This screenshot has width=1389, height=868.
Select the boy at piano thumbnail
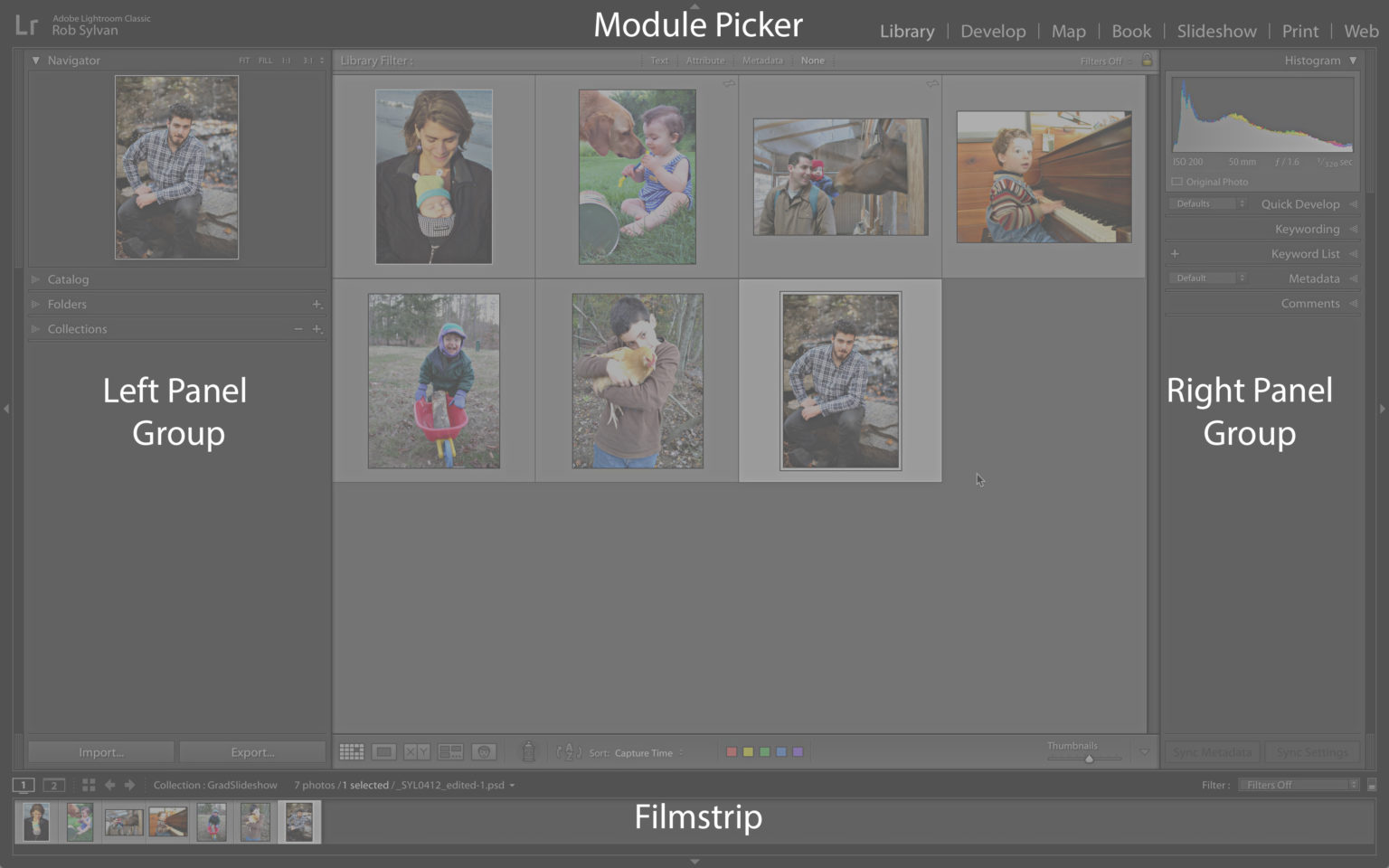pos(1044,177)
